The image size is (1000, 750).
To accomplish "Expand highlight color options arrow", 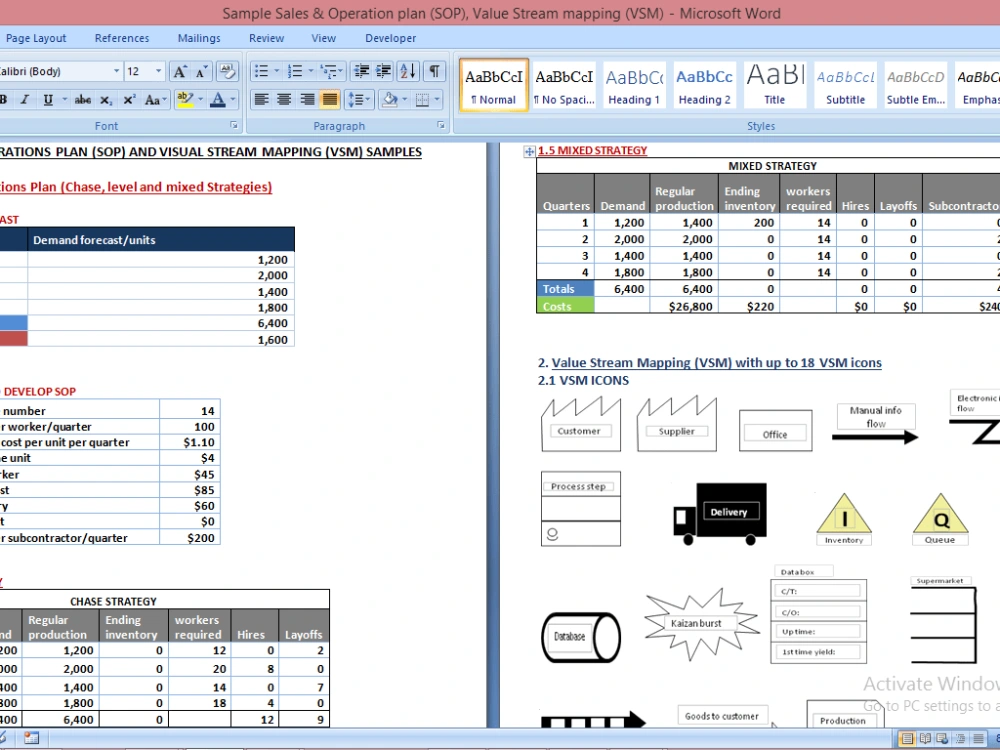I will 200,99.
